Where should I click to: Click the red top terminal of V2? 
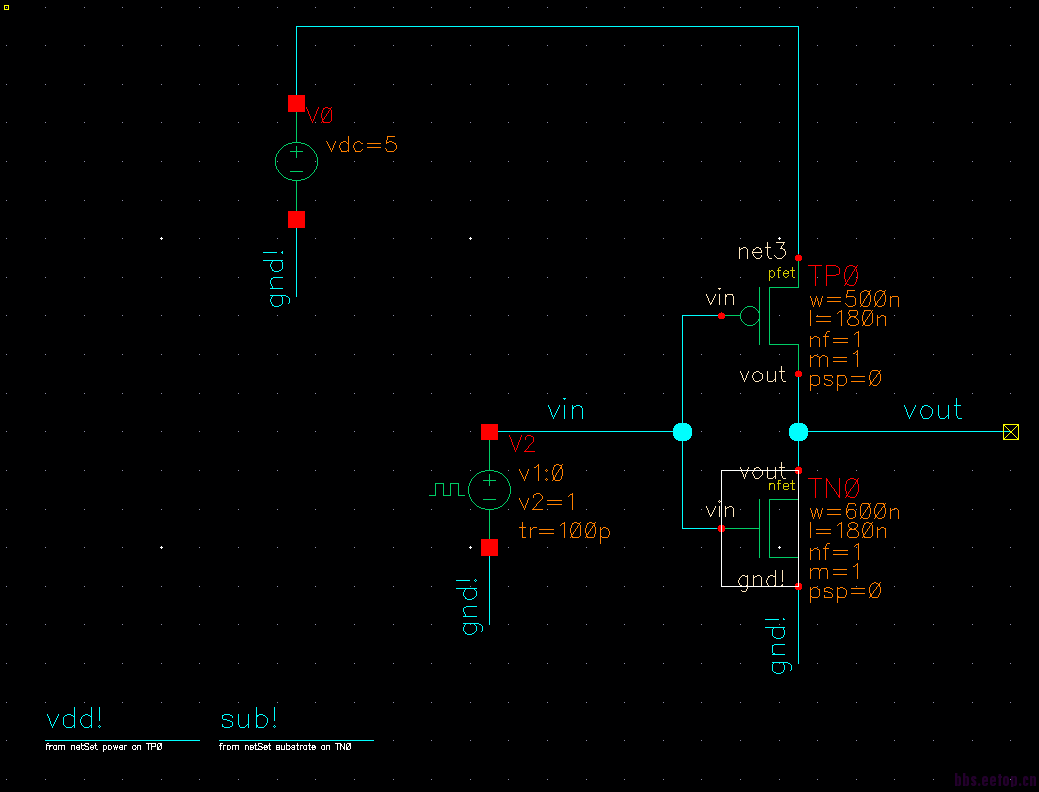(x=489, y=432)
